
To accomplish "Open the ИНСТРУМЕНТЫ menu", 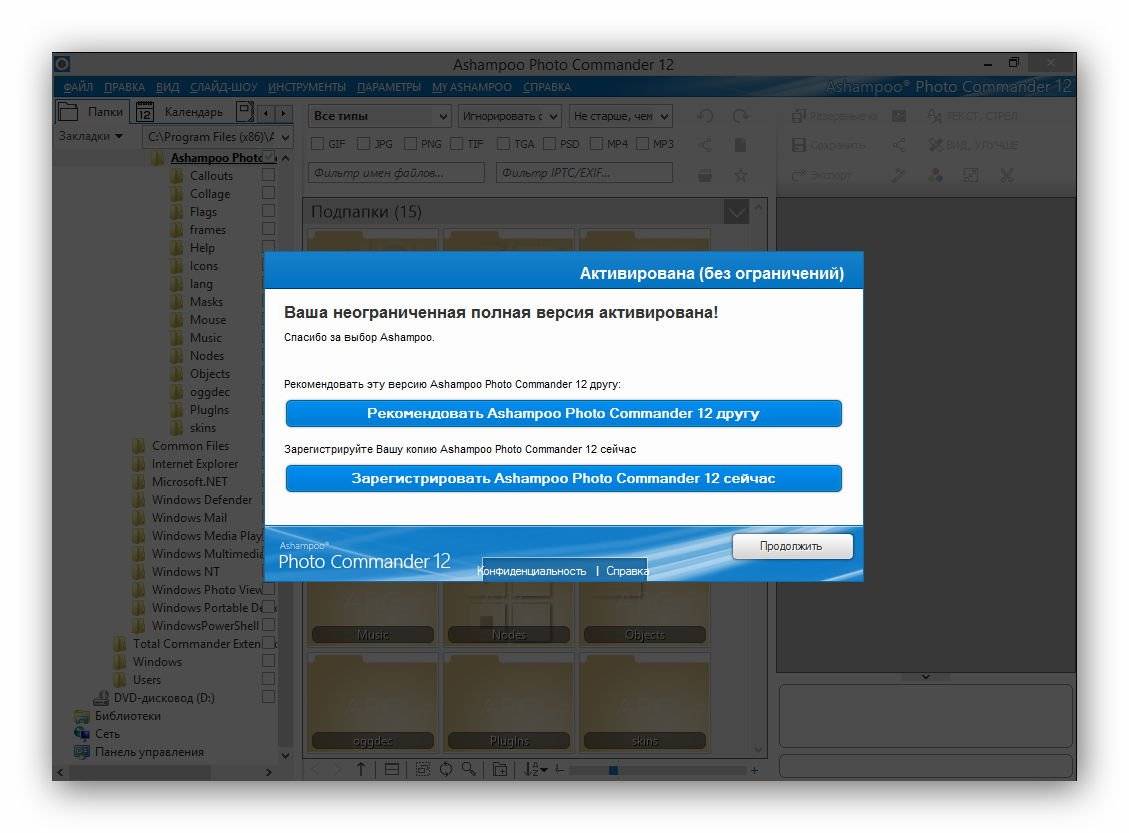I will [x=307, y=87].
